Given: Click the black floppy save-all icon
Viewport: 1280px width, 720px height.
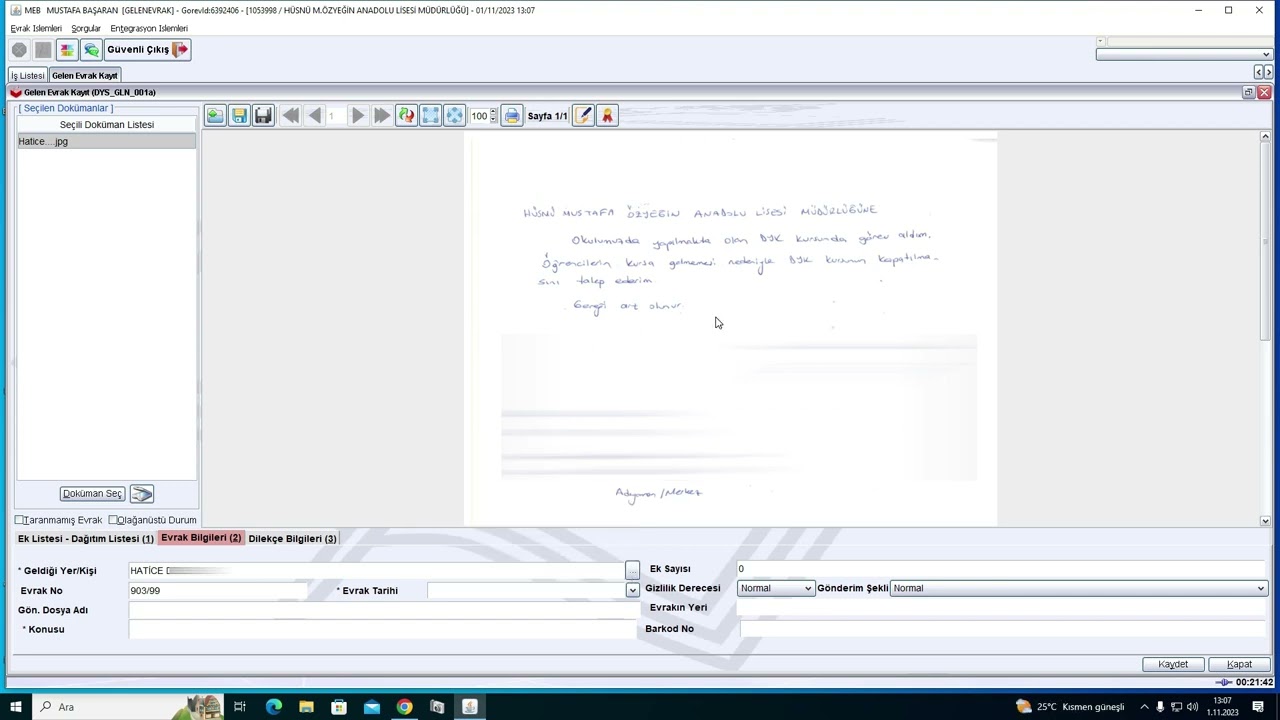Looking at the screenshot, I should (263, 116).
